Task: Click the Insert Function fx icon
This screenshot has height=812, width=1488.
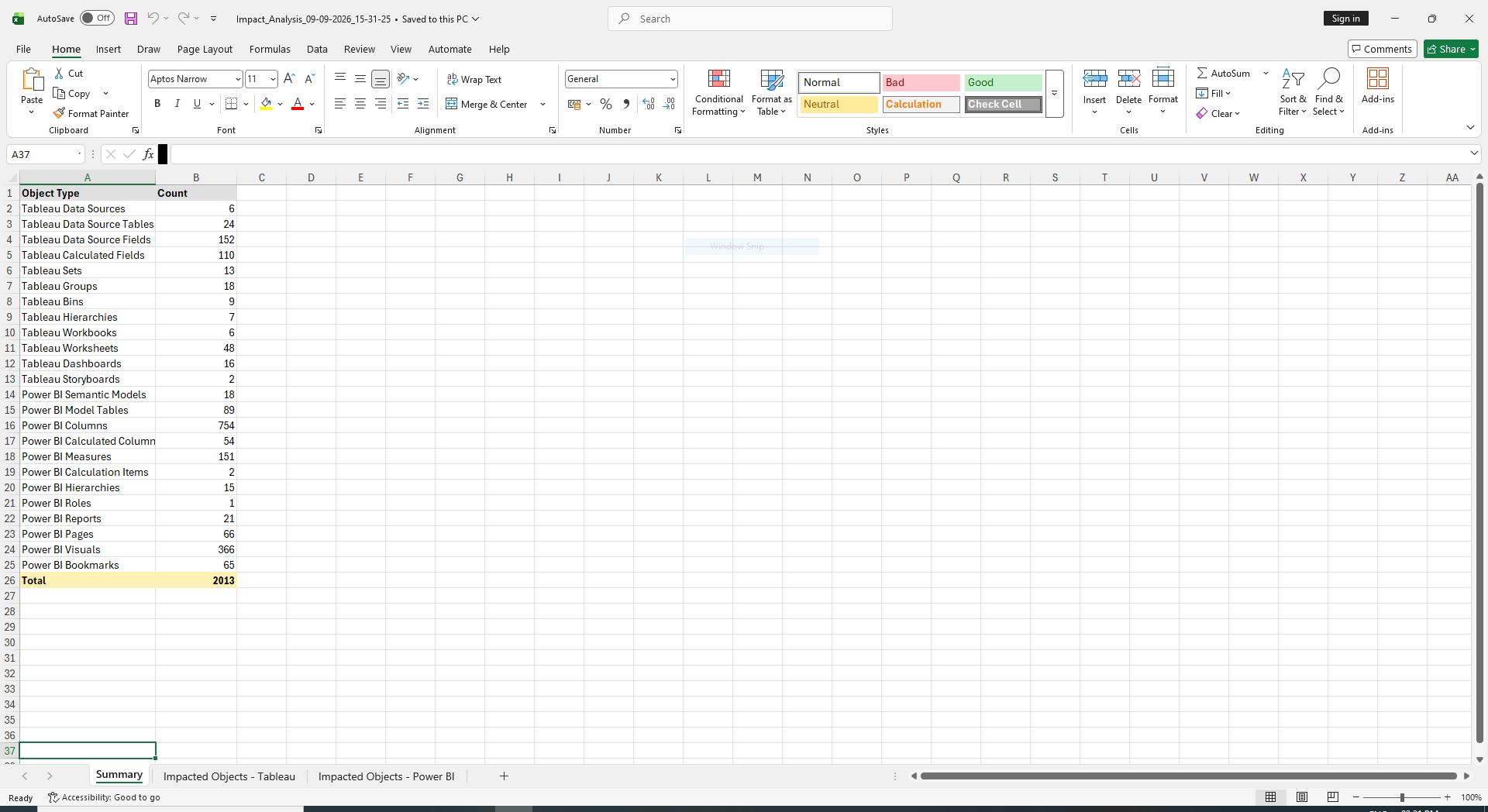Action: [x=148, y=154]
